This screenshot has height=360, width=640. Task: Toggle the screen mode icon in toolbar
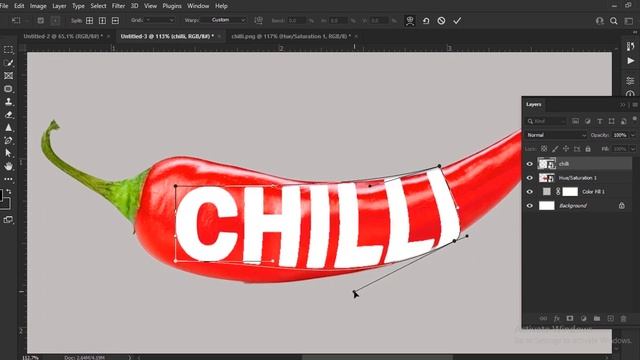click(8, 220)
